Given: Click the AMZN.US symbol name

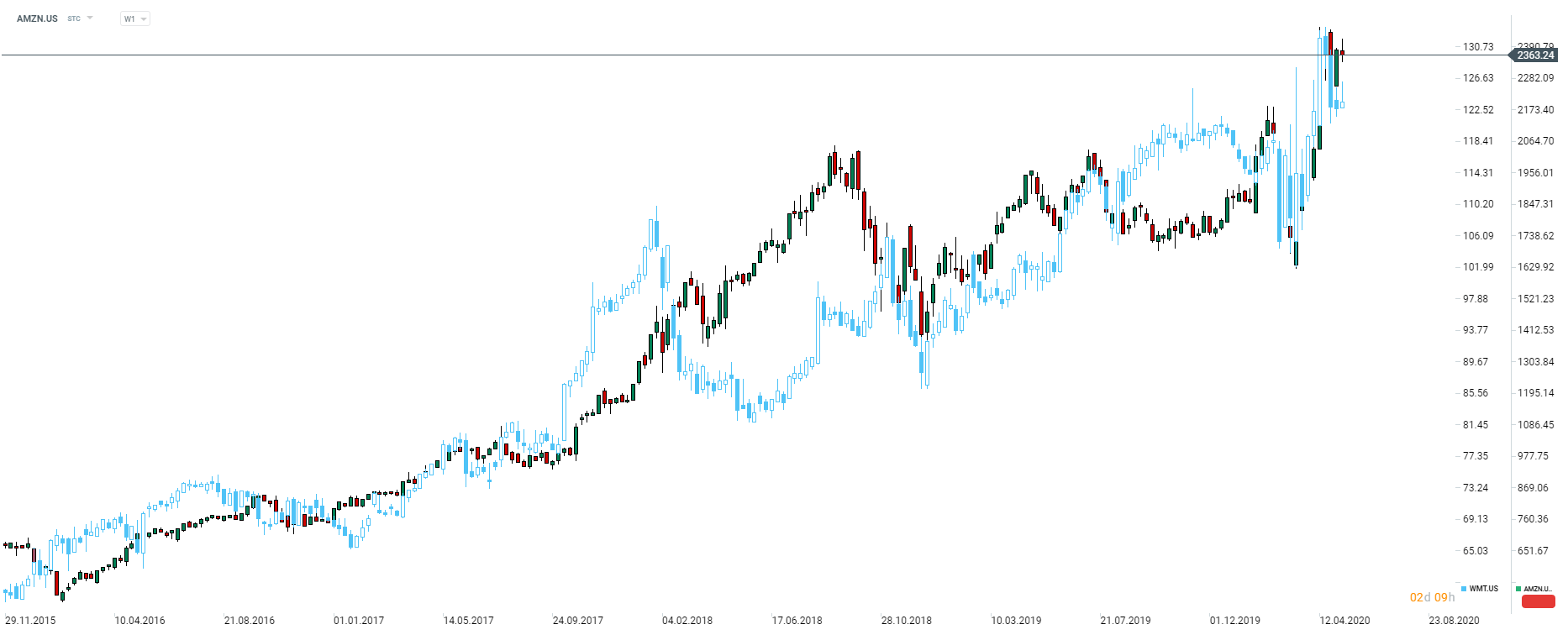Looking at the screenshot, I should (37, 18).
